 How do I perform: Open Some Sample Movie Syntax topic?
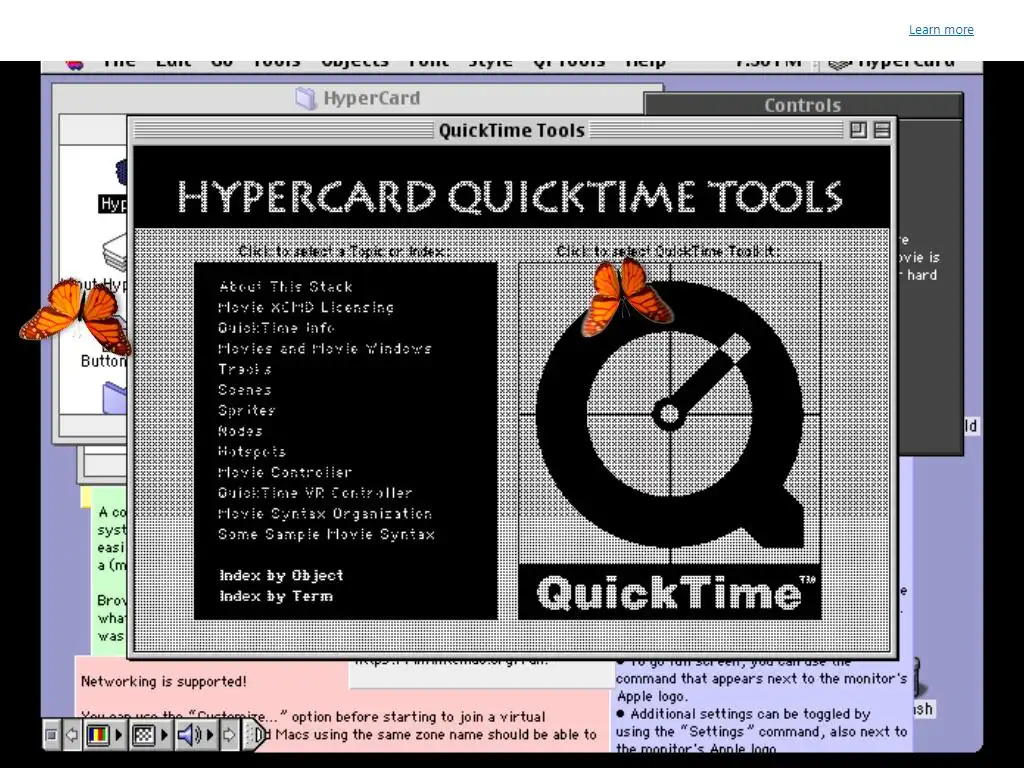pos(327,534)
